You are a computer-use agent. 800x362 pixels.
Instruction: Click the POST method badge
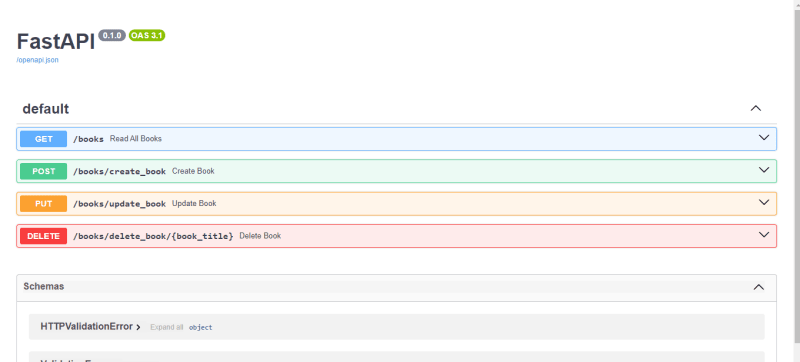43,171
